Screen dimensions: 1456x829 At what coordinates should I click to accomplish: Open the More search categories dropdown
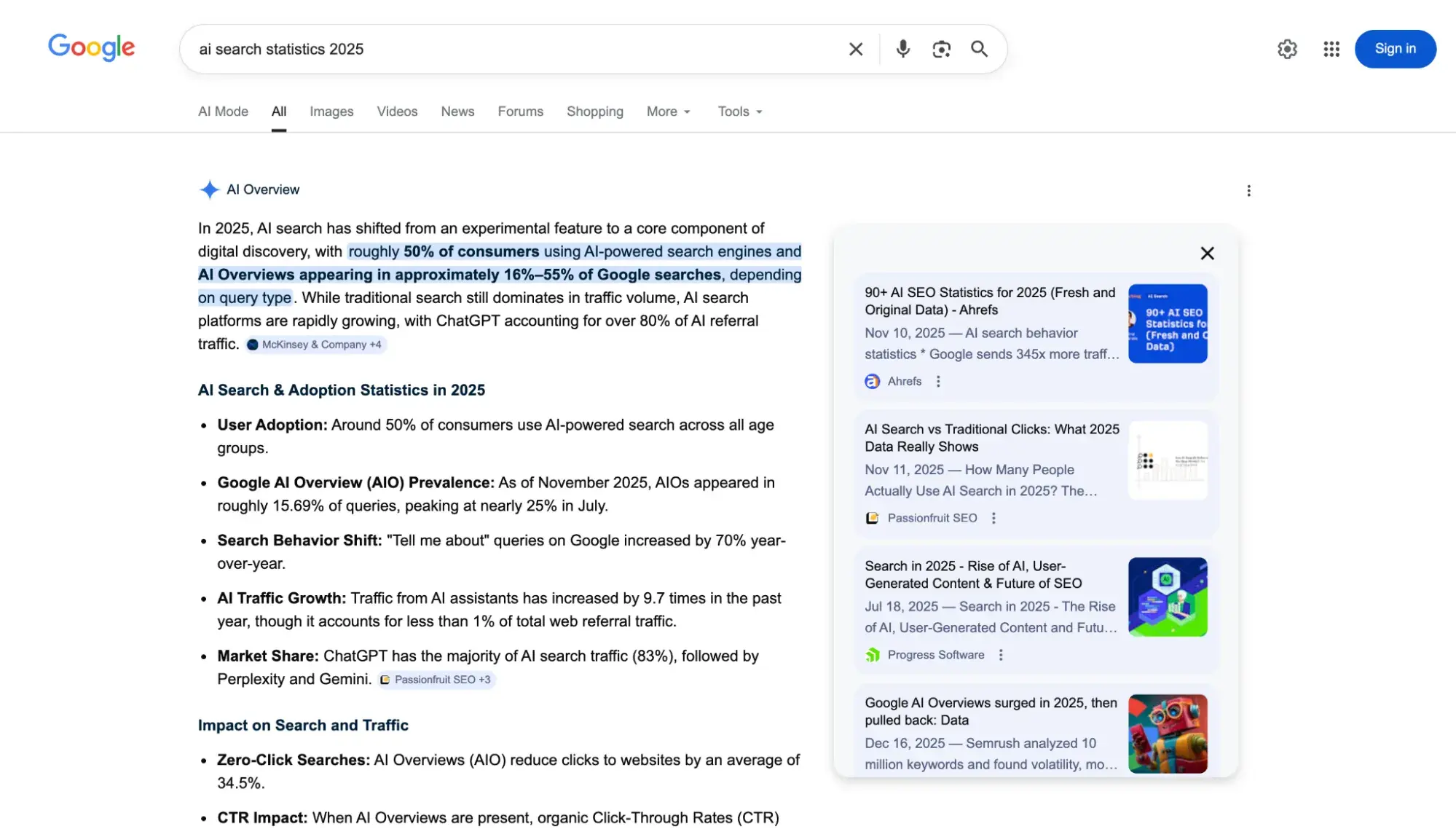pyautogui.click(x=667, y=111)
